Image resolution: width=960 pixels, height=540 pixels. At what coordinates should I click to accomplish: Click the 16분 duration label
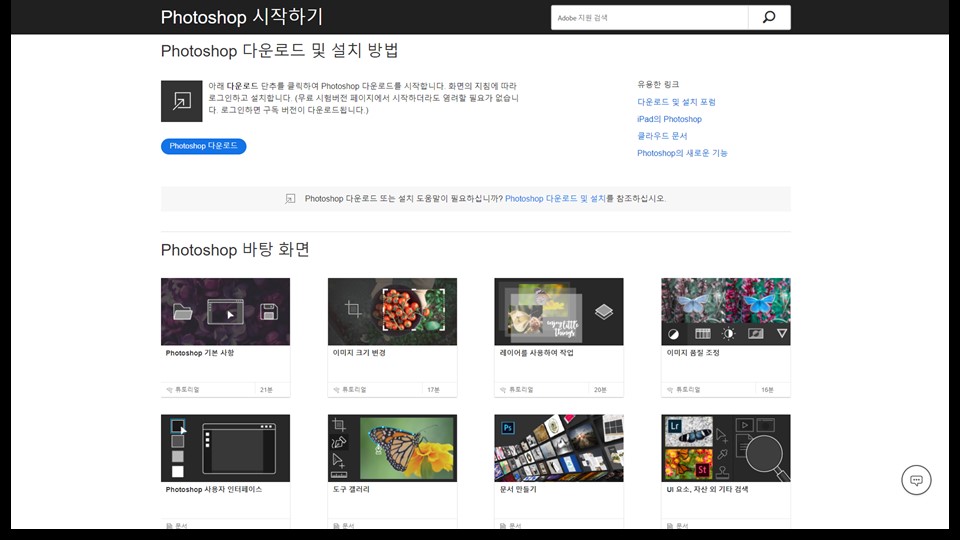(x=767, y=390)
